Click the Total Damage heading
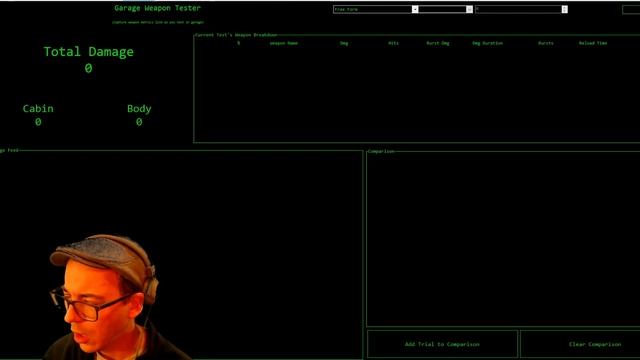 coord(89,52)
